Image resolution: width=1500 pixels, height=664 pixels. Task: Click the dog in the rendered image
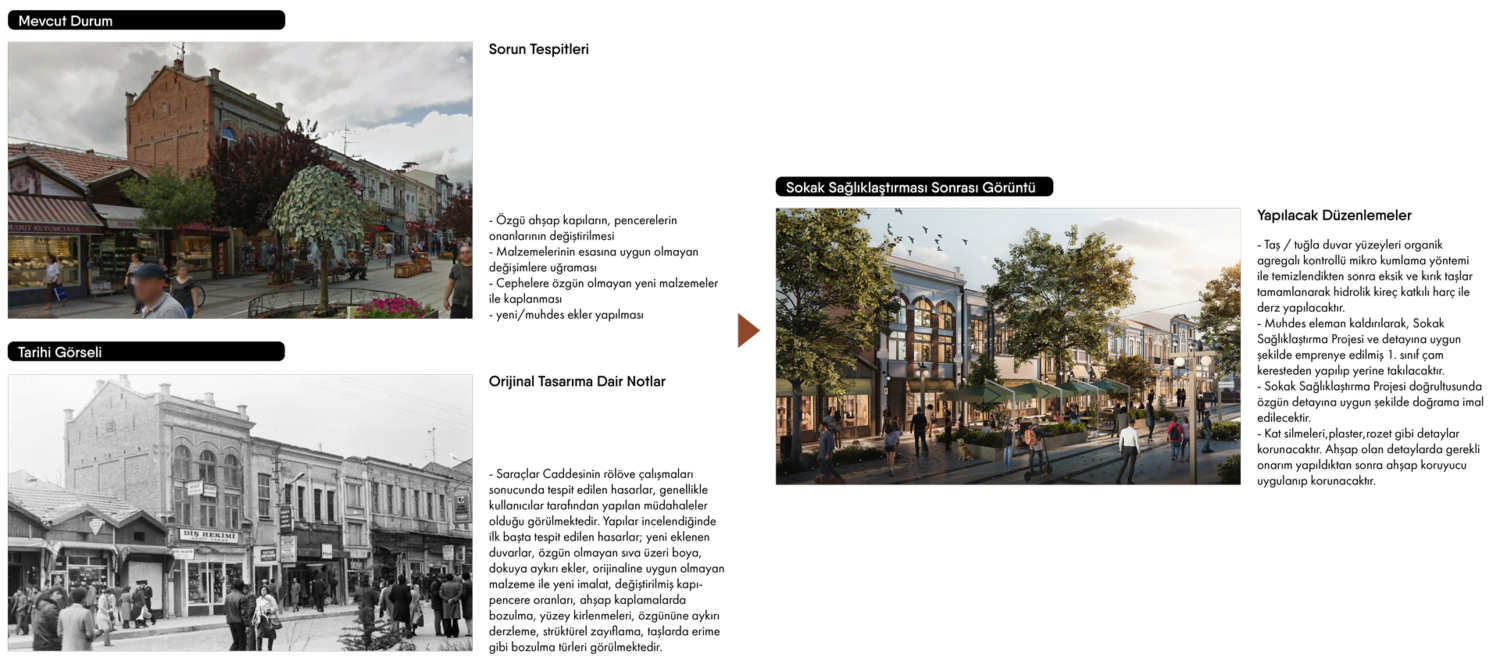point(965,450)
